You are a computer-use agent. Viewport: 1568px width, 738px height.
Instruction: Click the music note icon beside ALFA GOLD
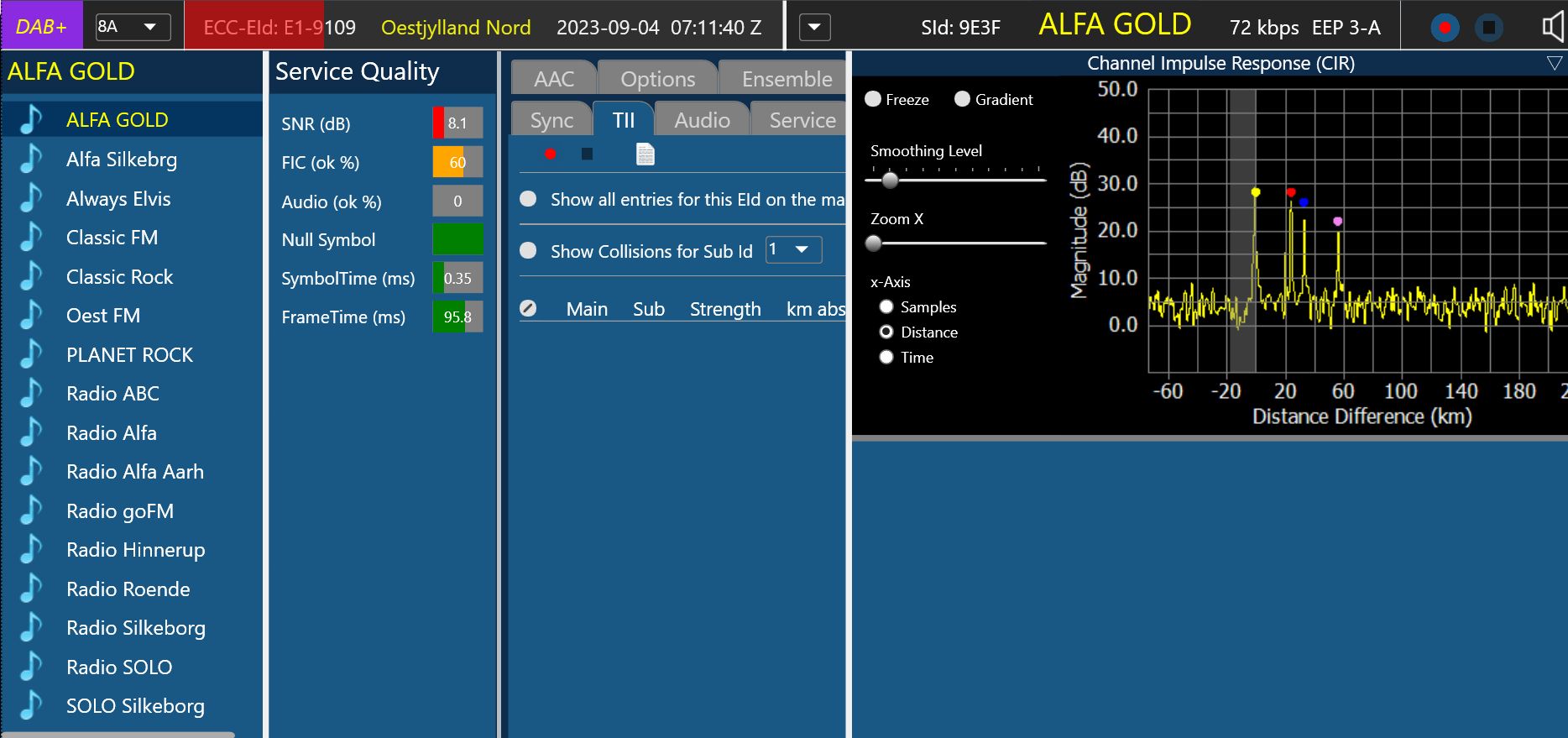click(31, 119)
